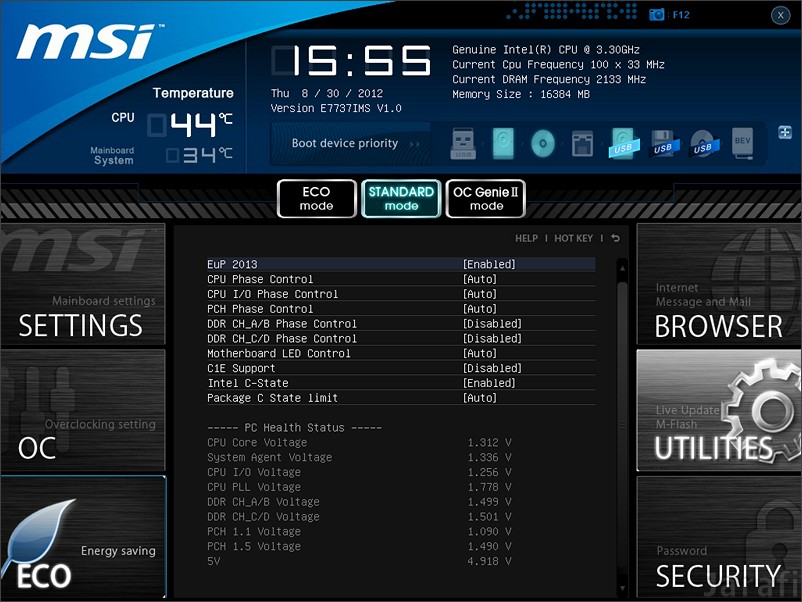Click the System Agent Voltage 1.336 V reading
802x602 pixels.
pyautogui.click(x=489, y=457)
